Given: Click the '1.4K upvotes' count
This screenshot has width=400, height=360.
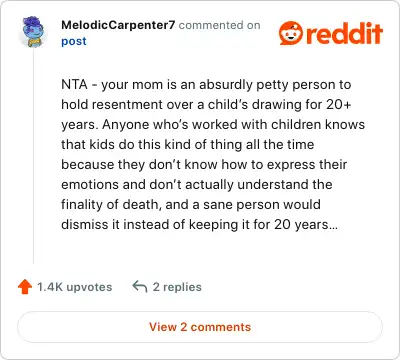Looking at the screenshot, I should (75, 287).
